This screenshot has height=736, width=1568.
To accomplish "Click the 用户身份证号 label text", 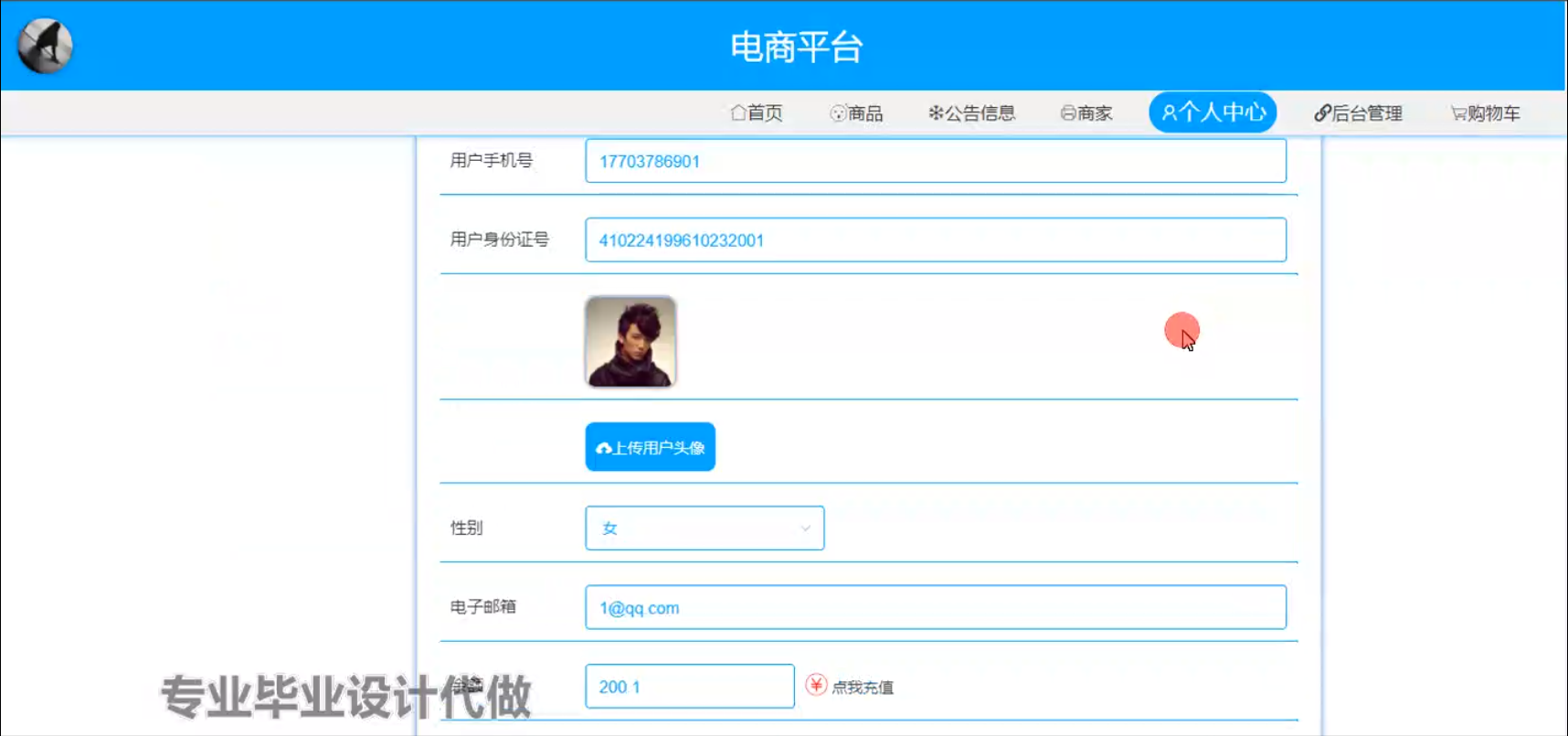I will (x=500, y=240).
